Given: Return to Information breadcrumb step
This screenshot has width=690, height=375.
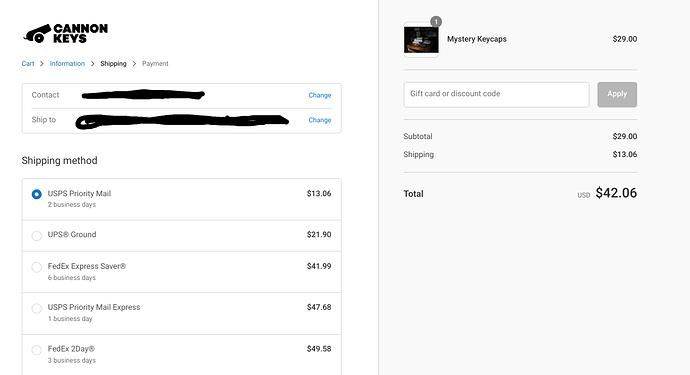Looking at the screenshot, I should (x=67, y=63).
